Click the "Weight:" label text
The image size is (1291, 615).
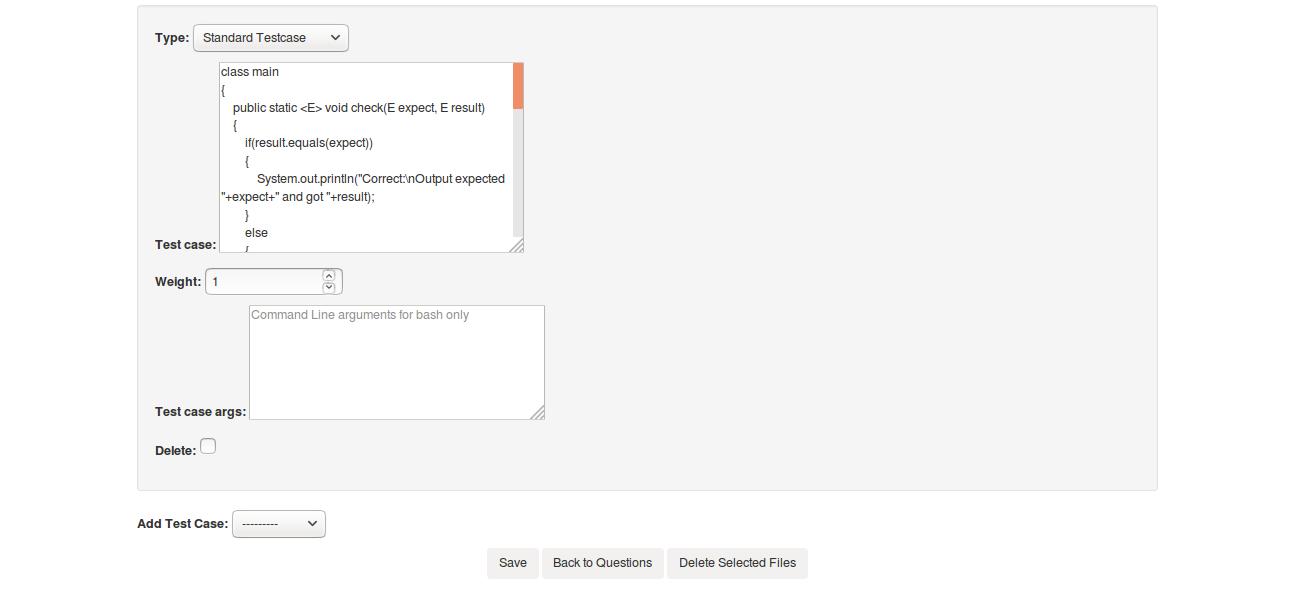pyautogui.click(x=178, y=282)
